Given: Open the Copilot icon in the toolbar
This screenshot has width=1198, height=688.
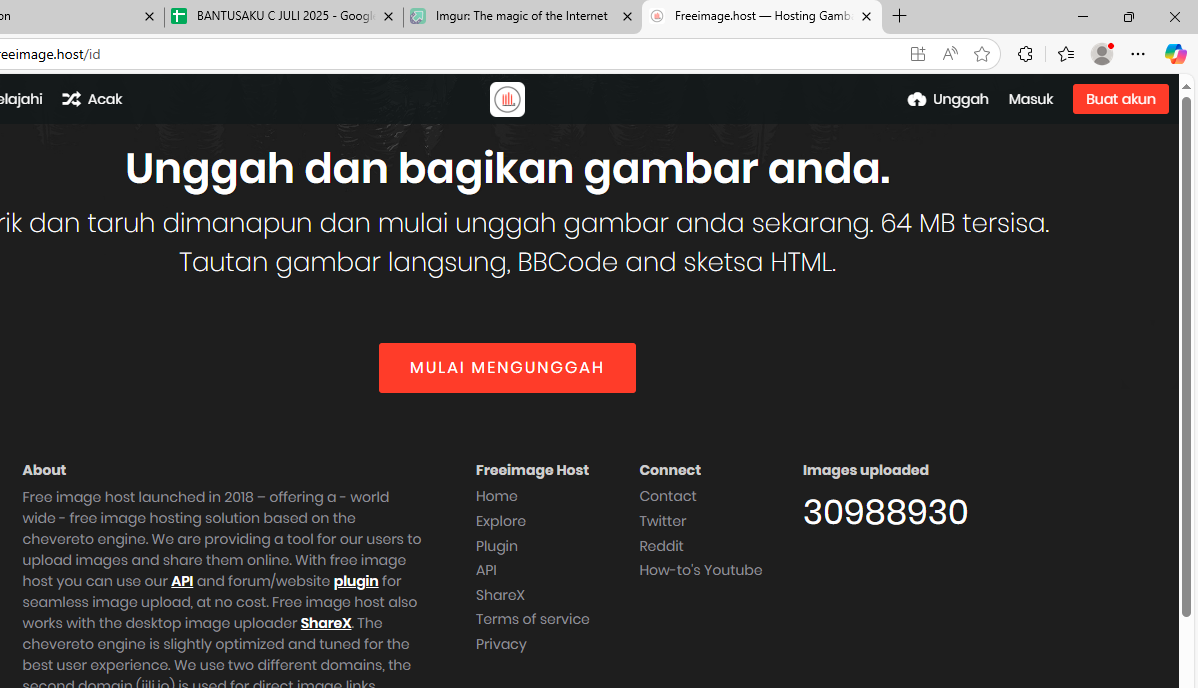Looking at the screenshot, I should (1175, 54).
